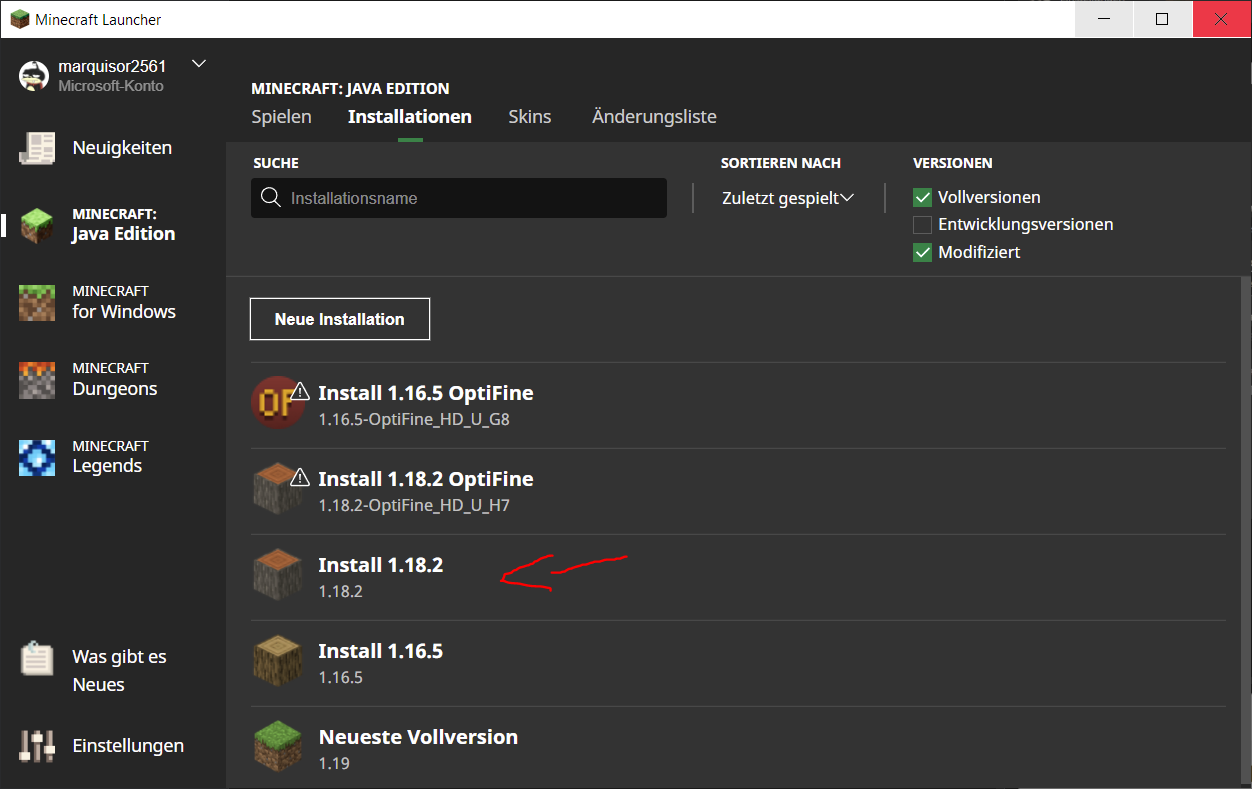Select Minecraft: Java Edition in the sidebar
This screenshot has width=1252, height=789.
pyautogui.click(x=112, y=225)
